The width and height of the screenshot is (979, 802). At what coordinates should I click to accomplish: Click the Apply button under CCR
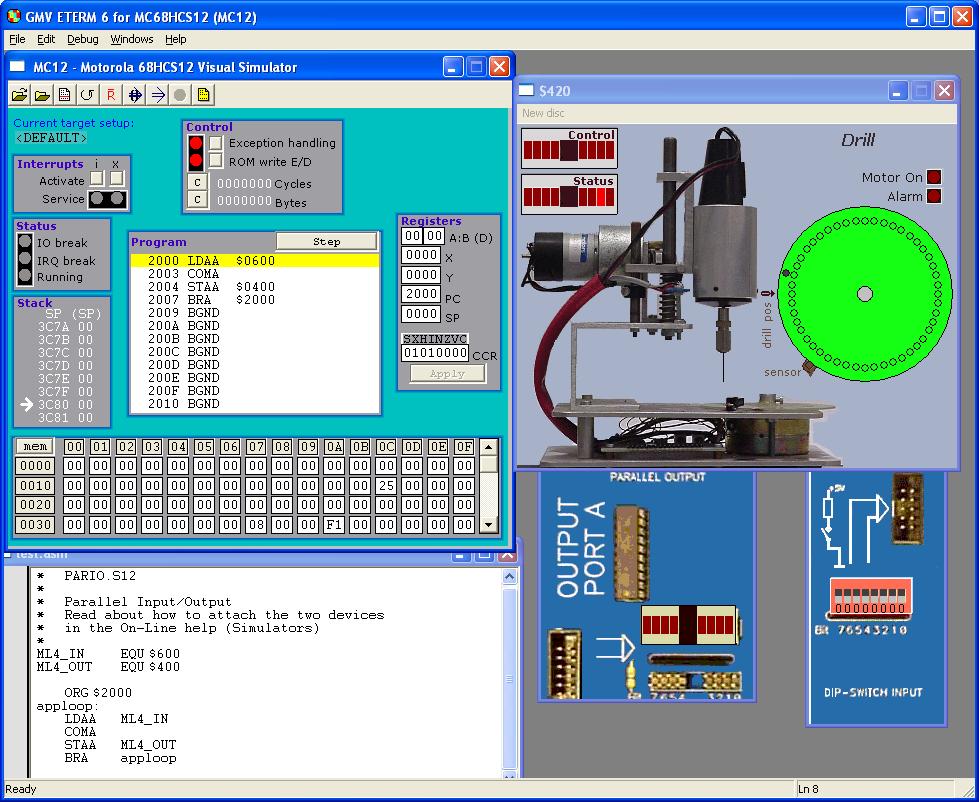pyautogui.click(x=447, y=373)
